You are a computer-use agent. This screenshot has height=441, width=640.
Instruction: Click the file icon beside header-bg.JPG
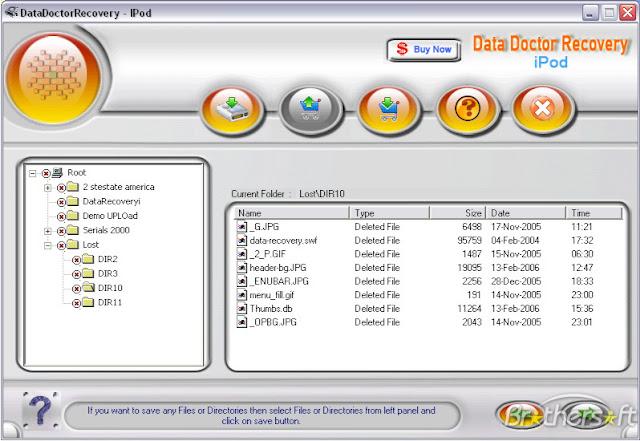tap(242, 267)
